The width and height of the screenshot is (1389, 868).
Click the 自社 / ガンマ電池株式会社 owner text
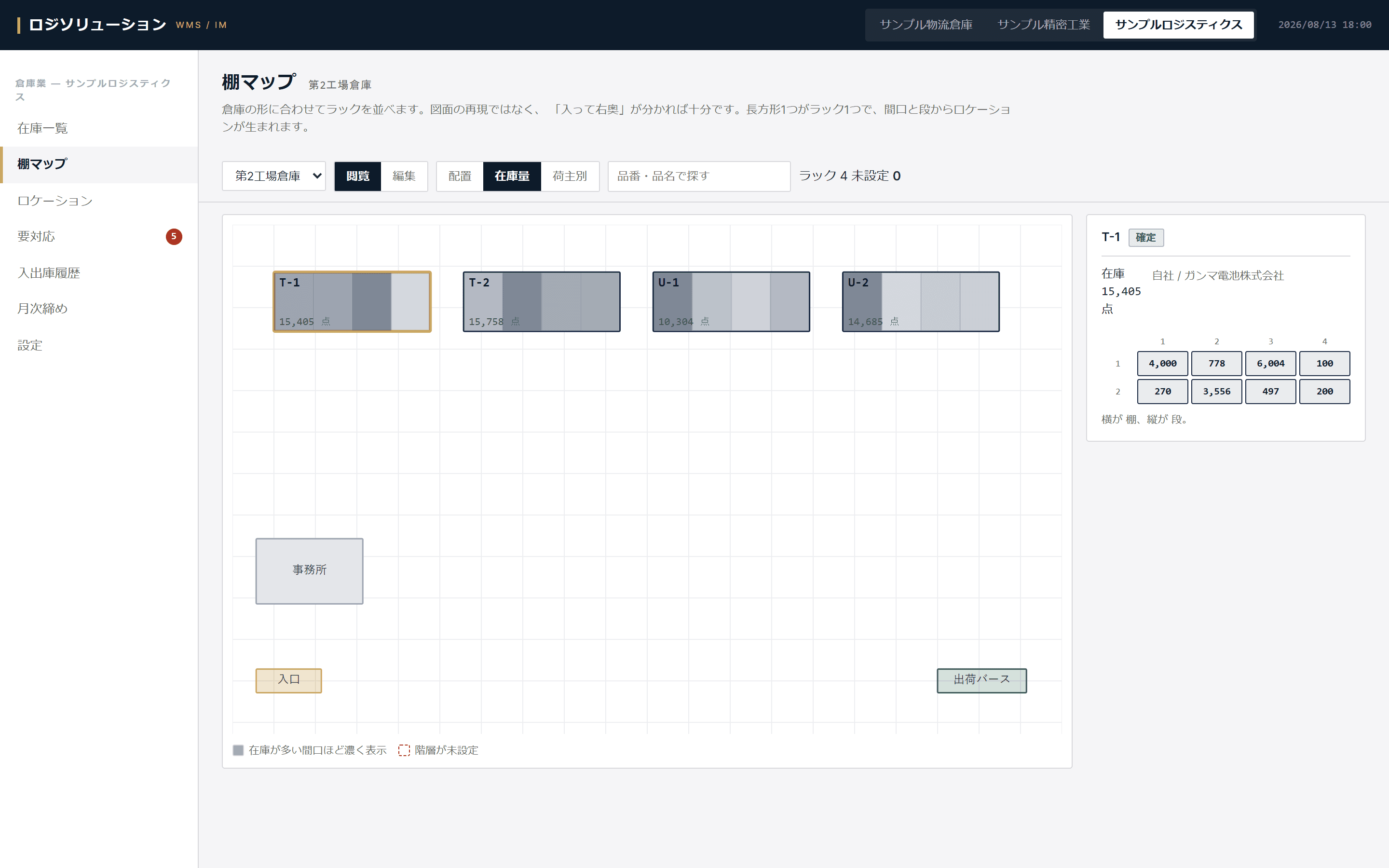1217,275
